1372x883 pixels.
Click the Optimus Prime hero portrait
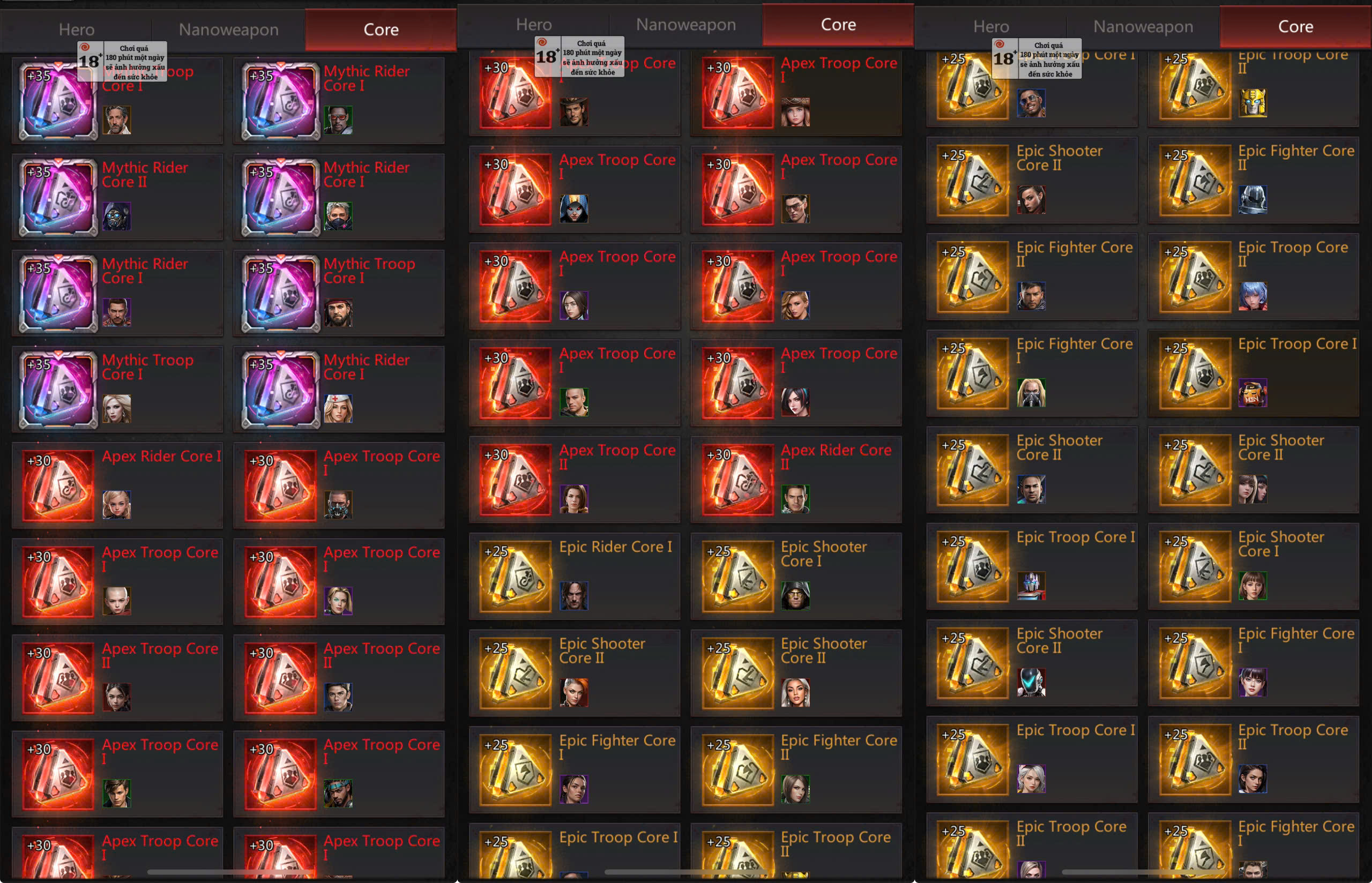point(1031,586)
